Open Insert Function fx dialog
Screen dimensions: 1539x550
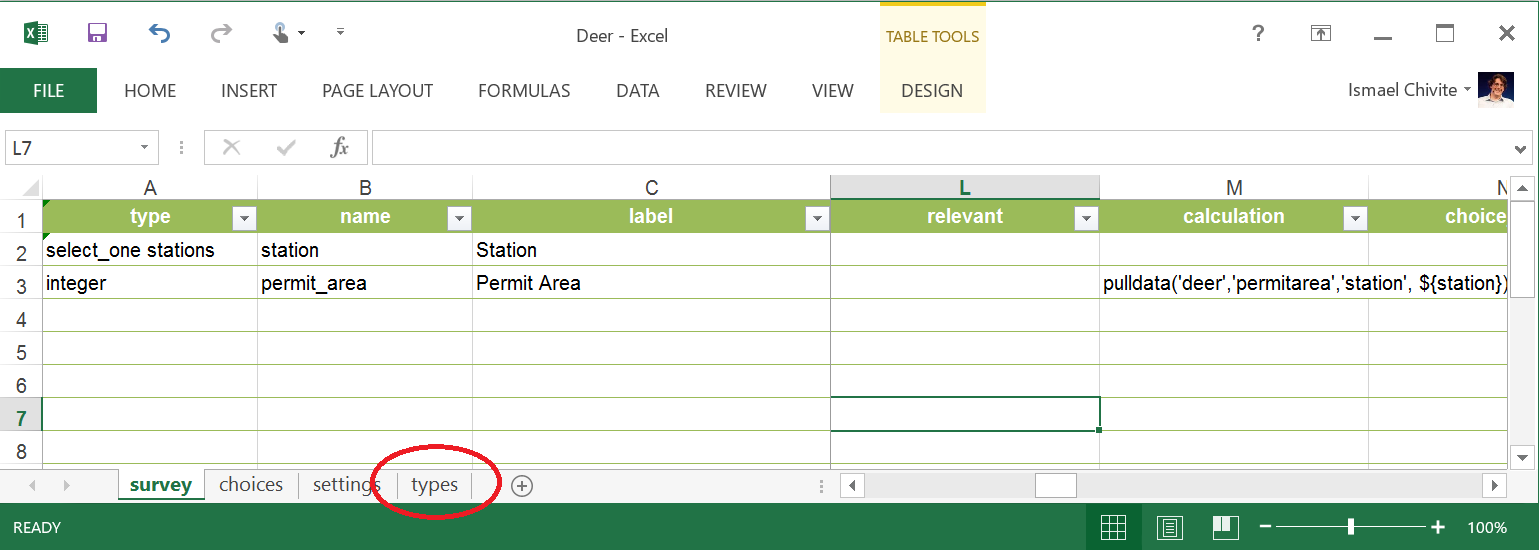pos(340,148)
